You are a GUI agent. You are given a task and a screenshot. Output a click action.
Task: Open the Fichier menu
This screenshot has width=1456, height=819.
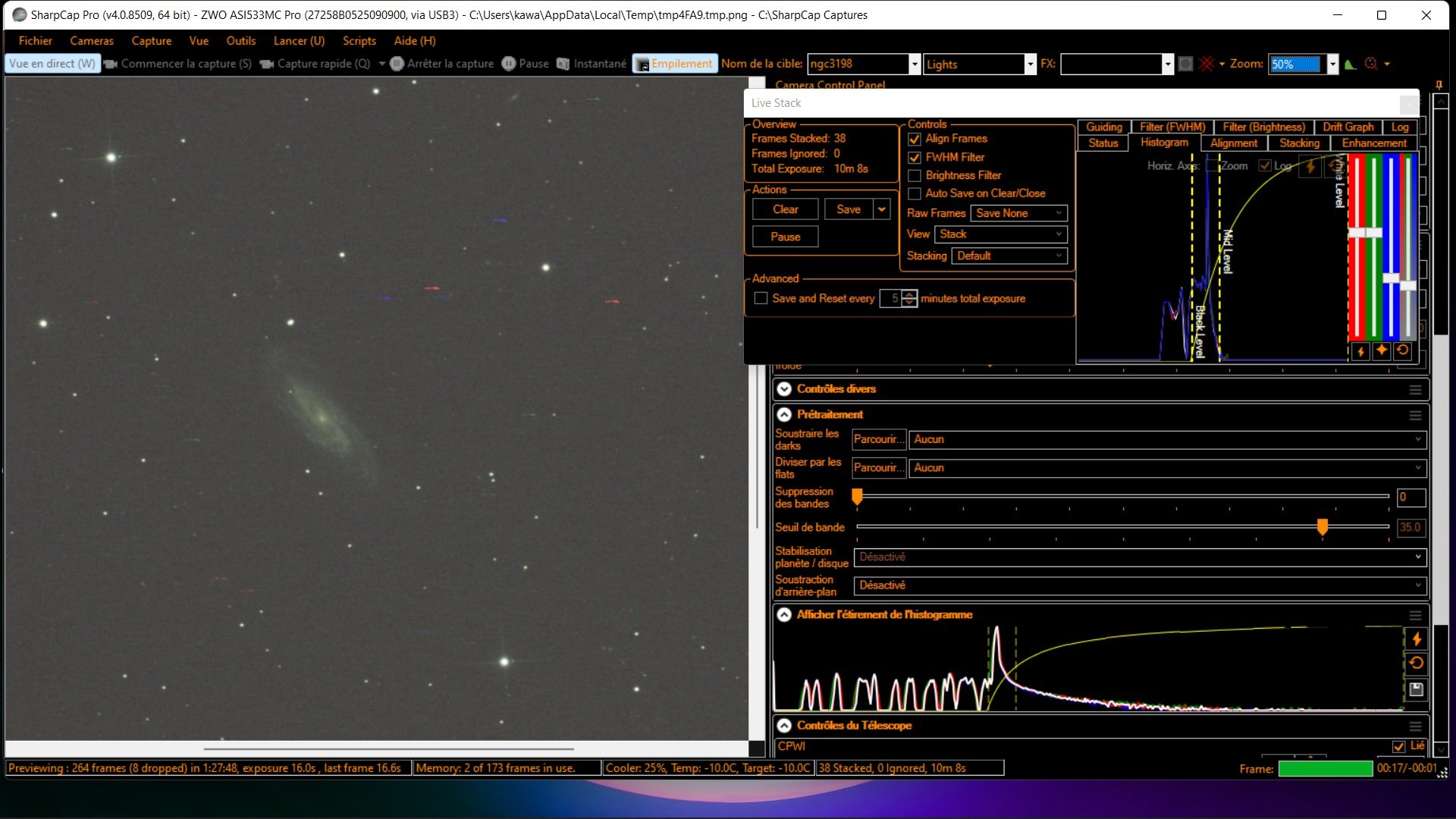click(35, 41)
